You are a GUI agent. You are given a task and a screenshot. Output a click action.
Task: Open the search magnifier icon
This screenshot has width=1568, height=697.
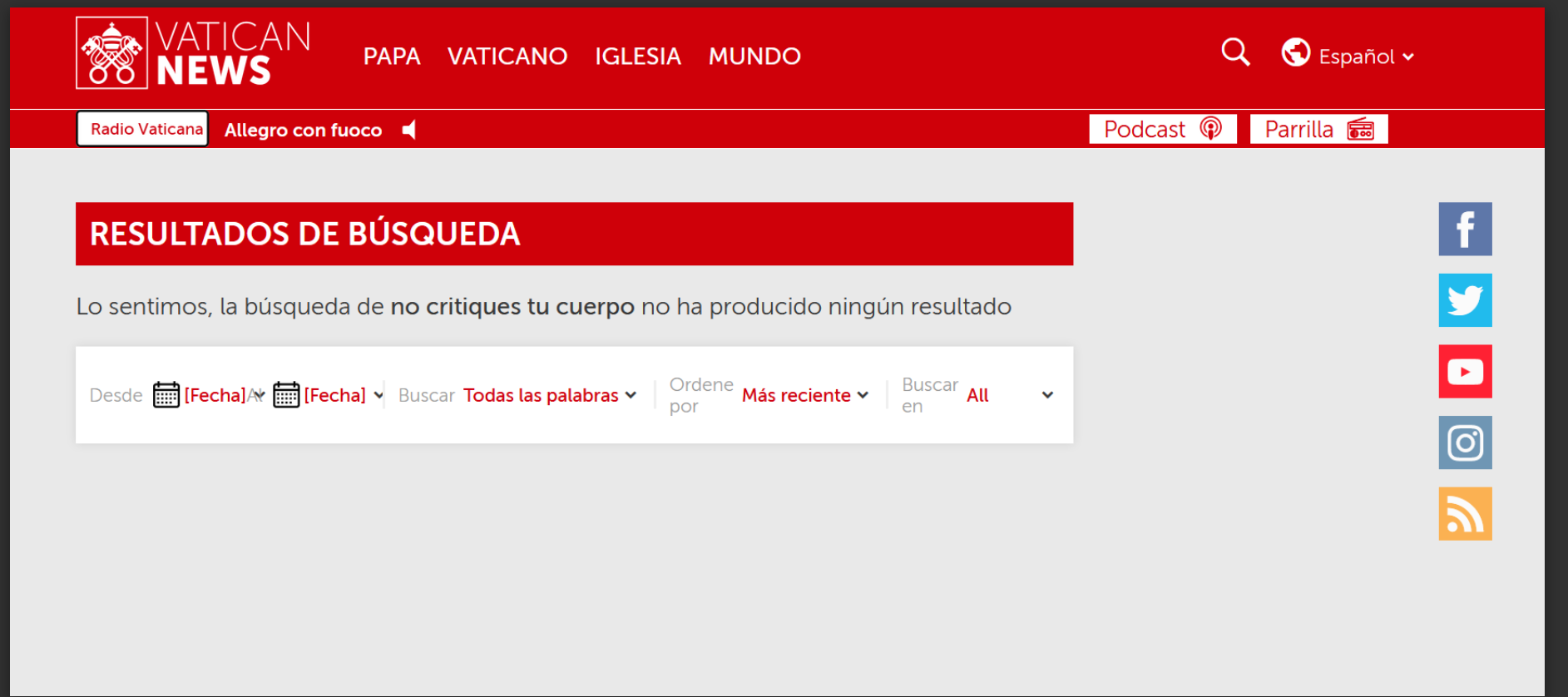pos(1235,52)
